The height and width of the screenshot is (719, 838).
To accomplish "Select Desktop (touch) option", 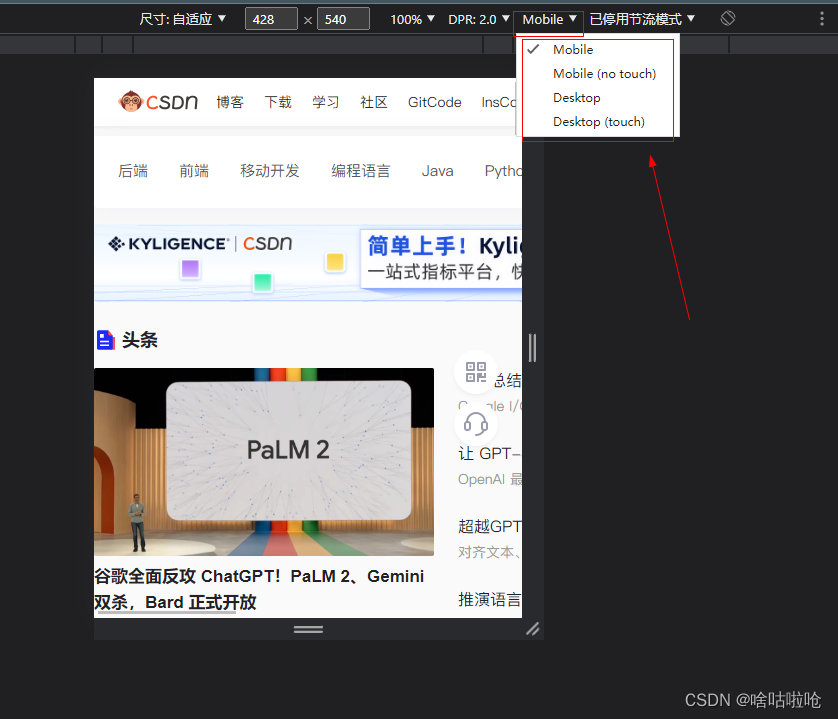I will click(598, 122).
